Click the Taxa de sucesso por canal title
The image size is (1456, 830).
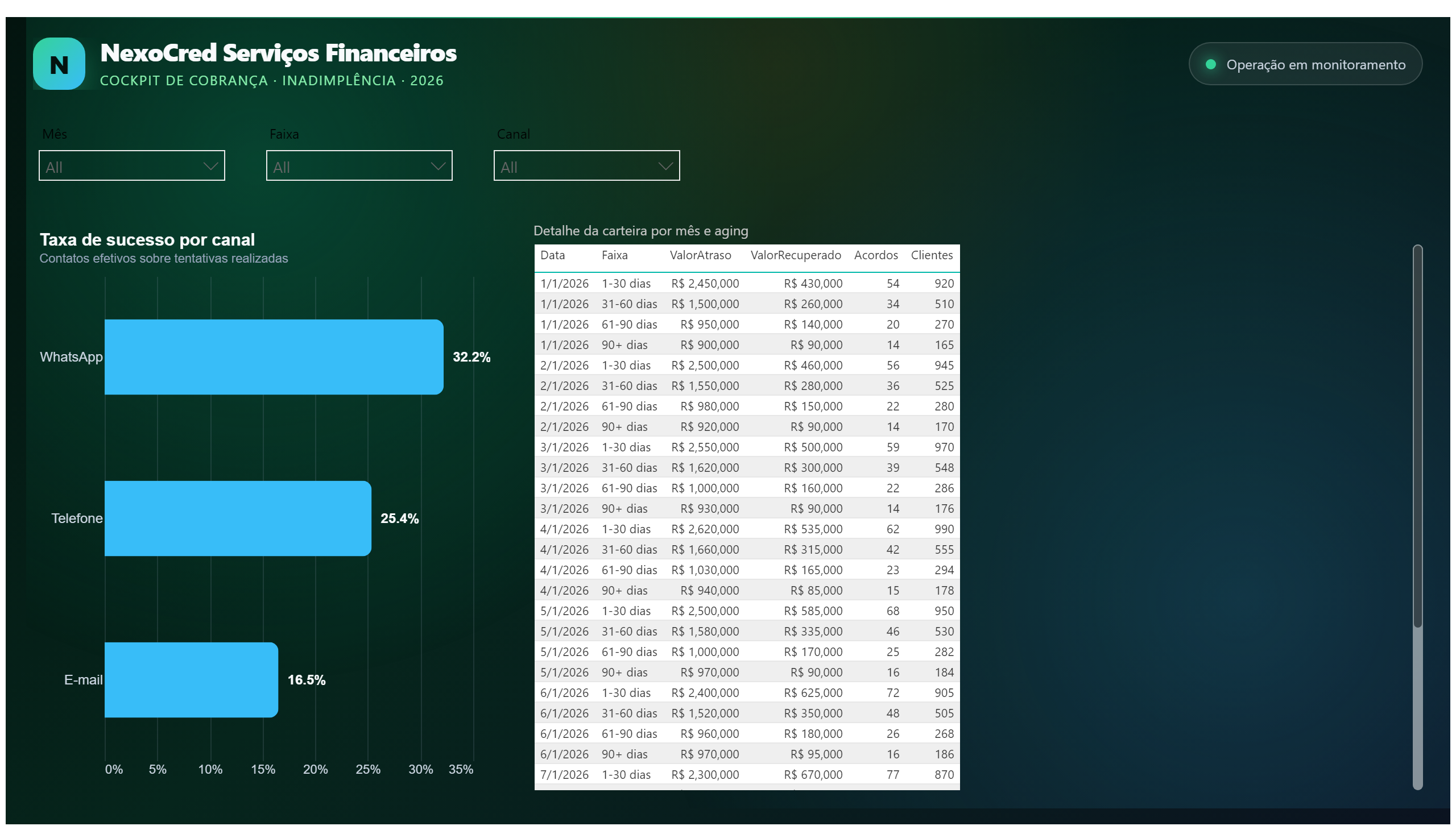pos(147,240)
